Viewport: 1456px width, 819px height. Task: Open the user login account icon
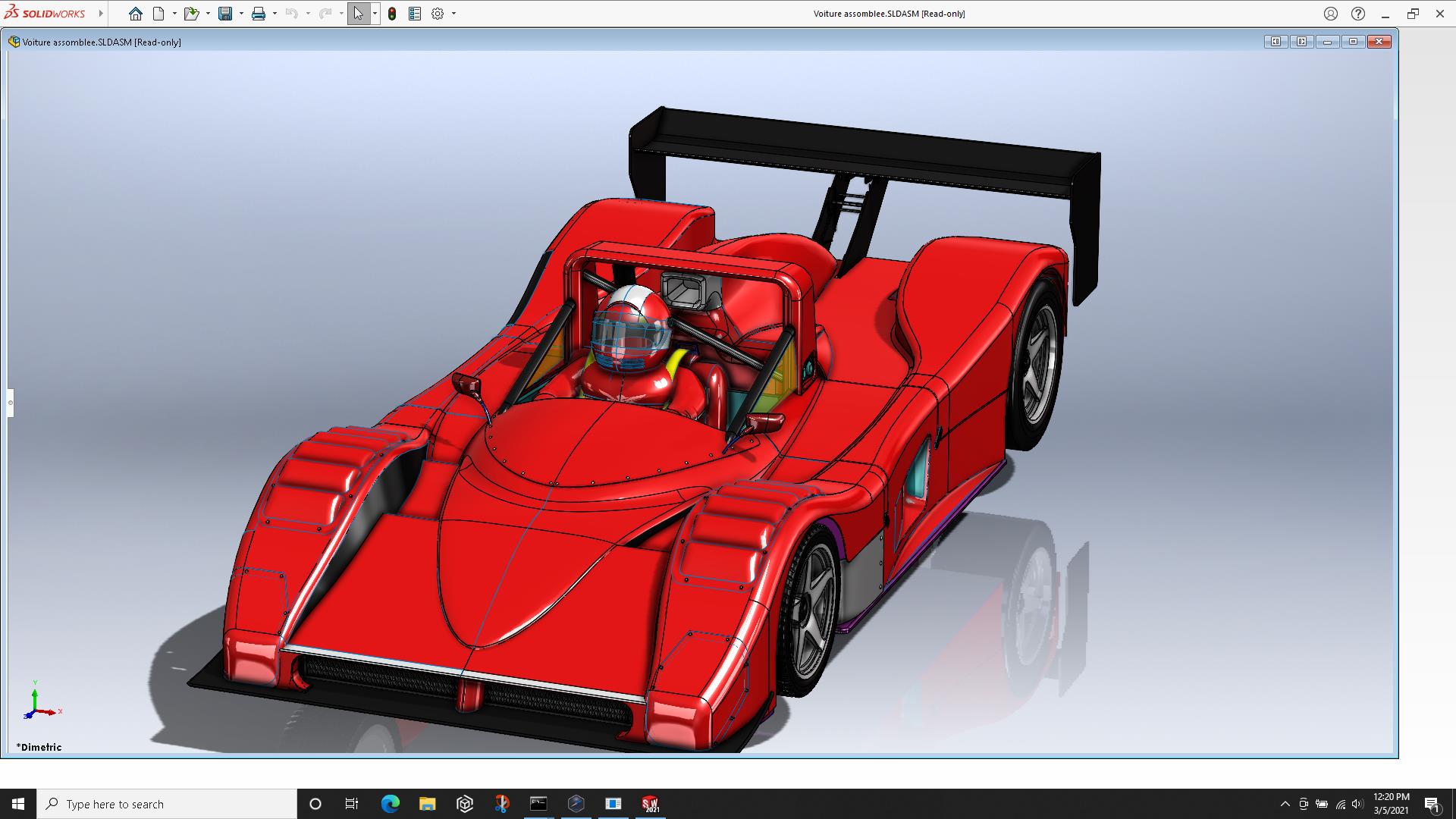[x=1331, y=14]
